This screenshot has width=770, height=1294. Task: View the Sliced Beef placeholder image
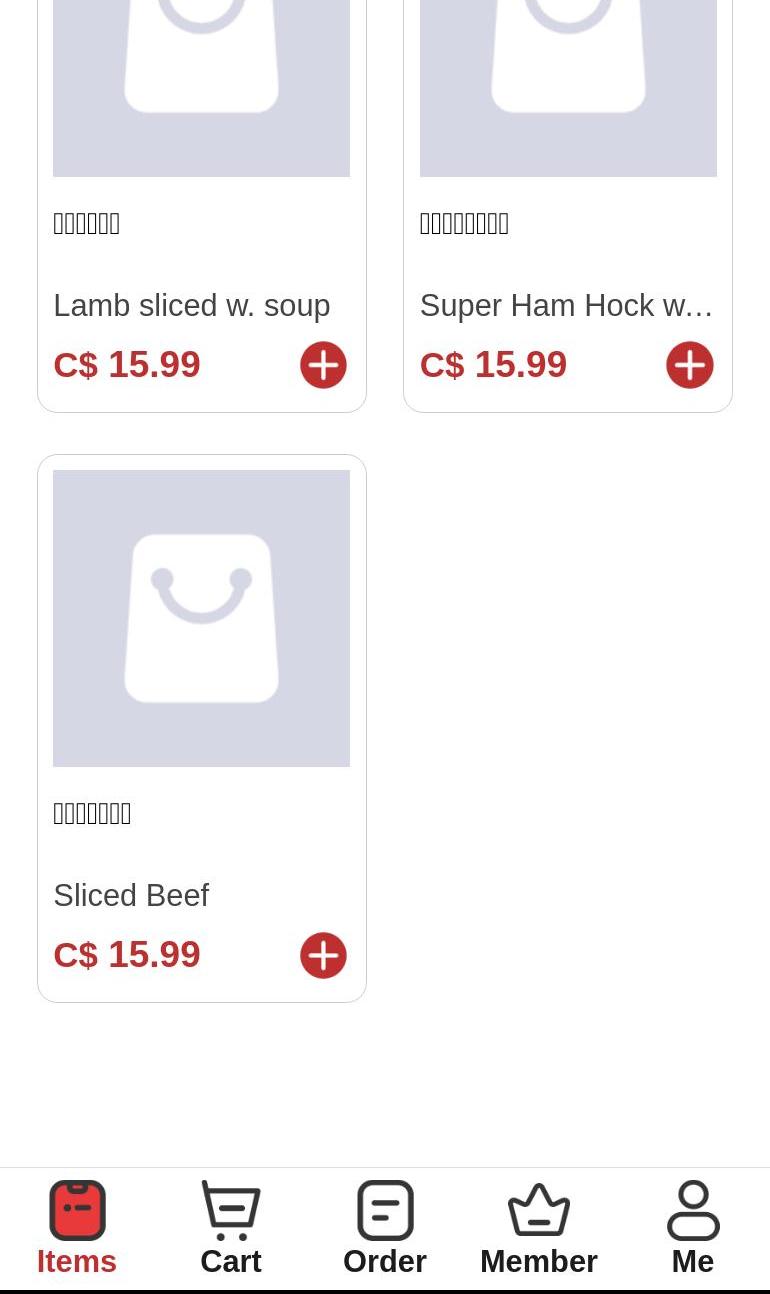coord(201,618)
